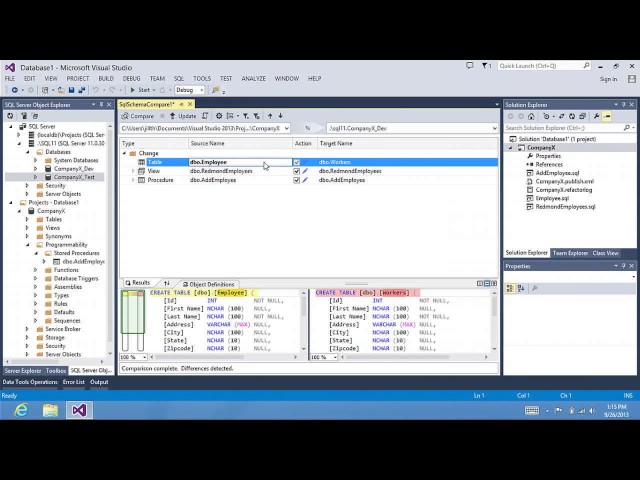
Task: Move to next difference (down arrow)
Action: (x=281, y=116)
